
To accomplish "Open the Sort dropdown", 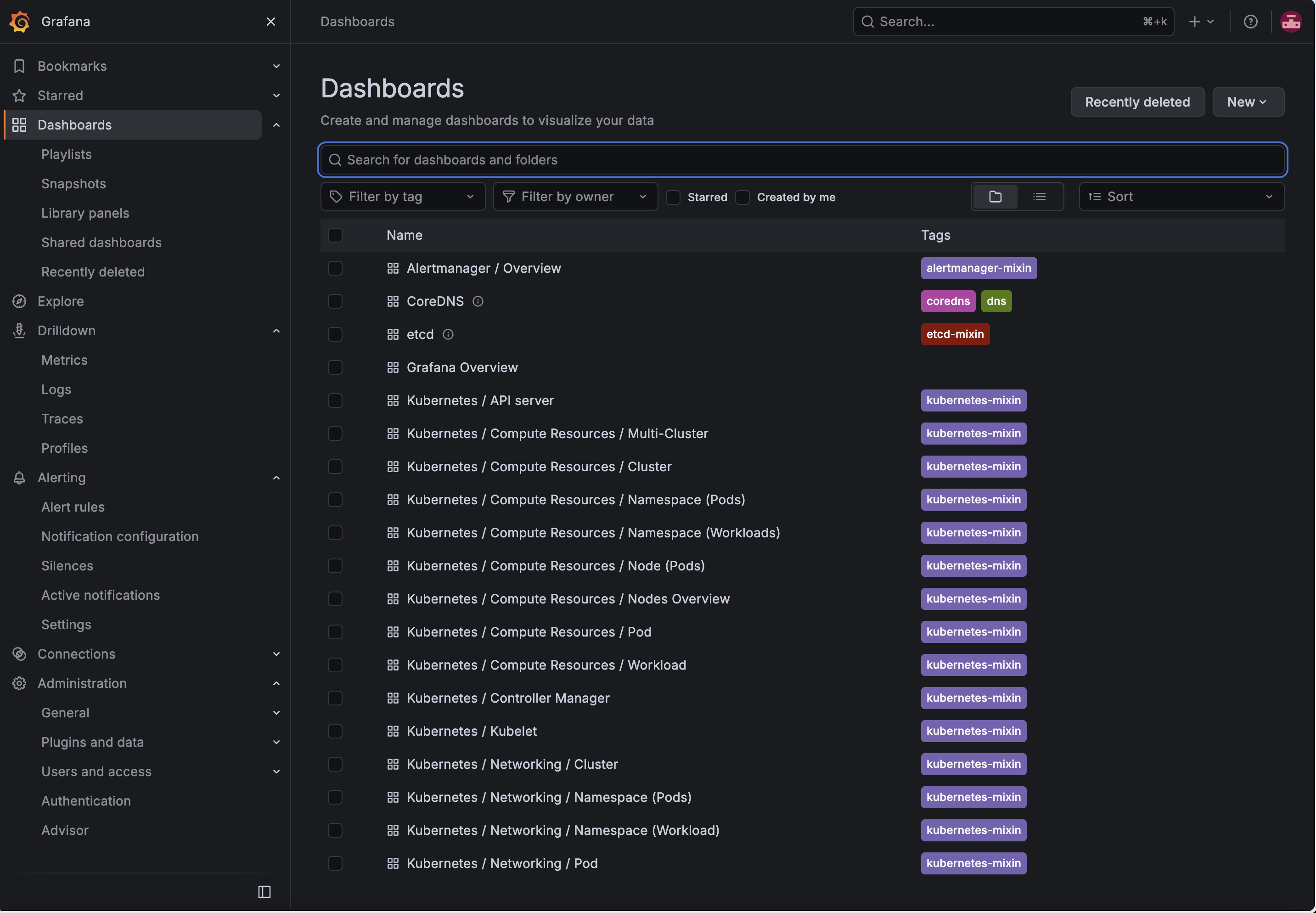I will pyautogui.click(x=1181, y=197).
